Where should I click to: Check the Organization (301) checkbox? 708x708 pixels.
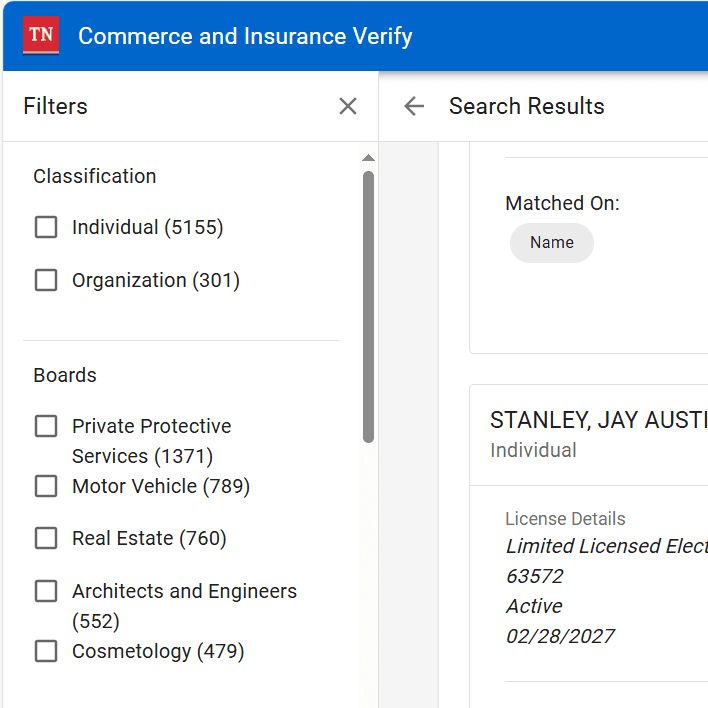pyautogui.click(x=46, y=280)
